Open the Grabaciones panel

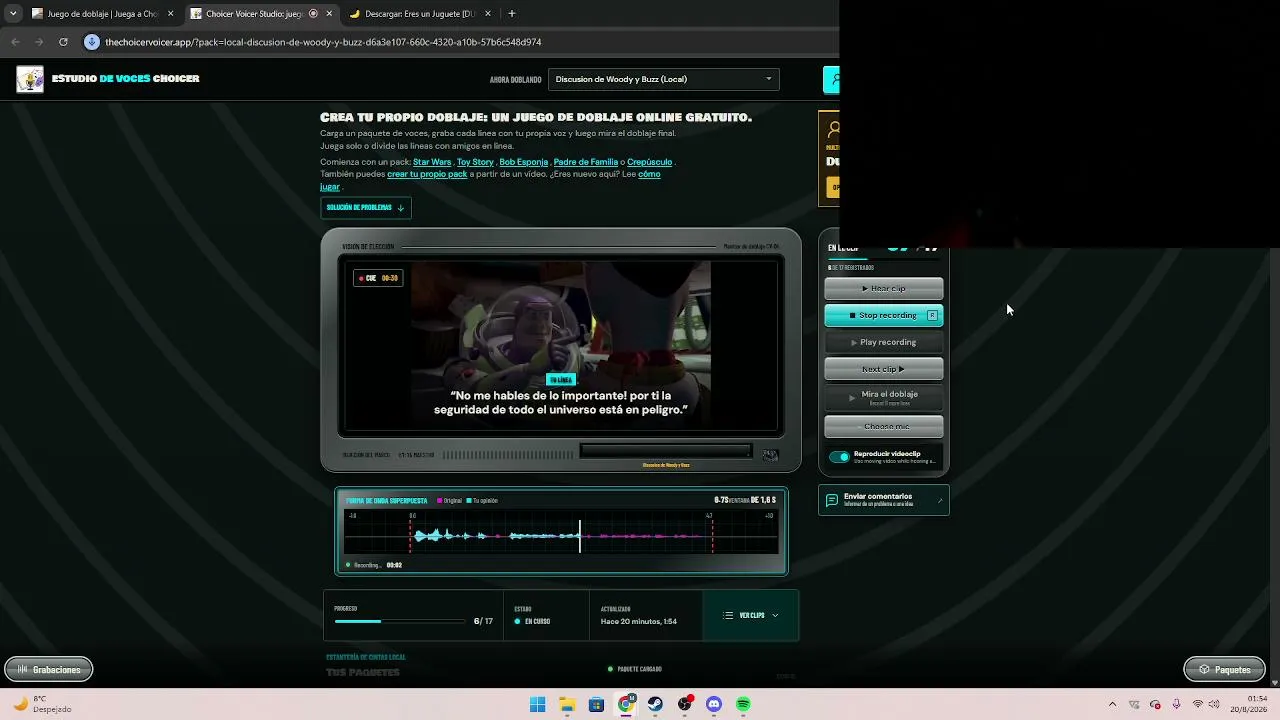tap(49, 670)
